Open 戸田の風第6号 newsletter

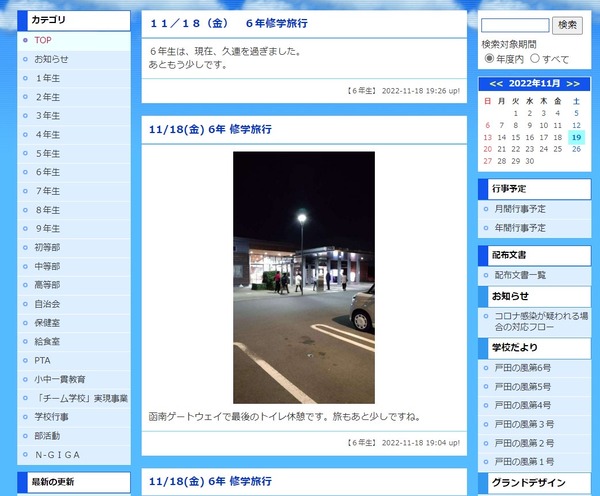[523, 368]
